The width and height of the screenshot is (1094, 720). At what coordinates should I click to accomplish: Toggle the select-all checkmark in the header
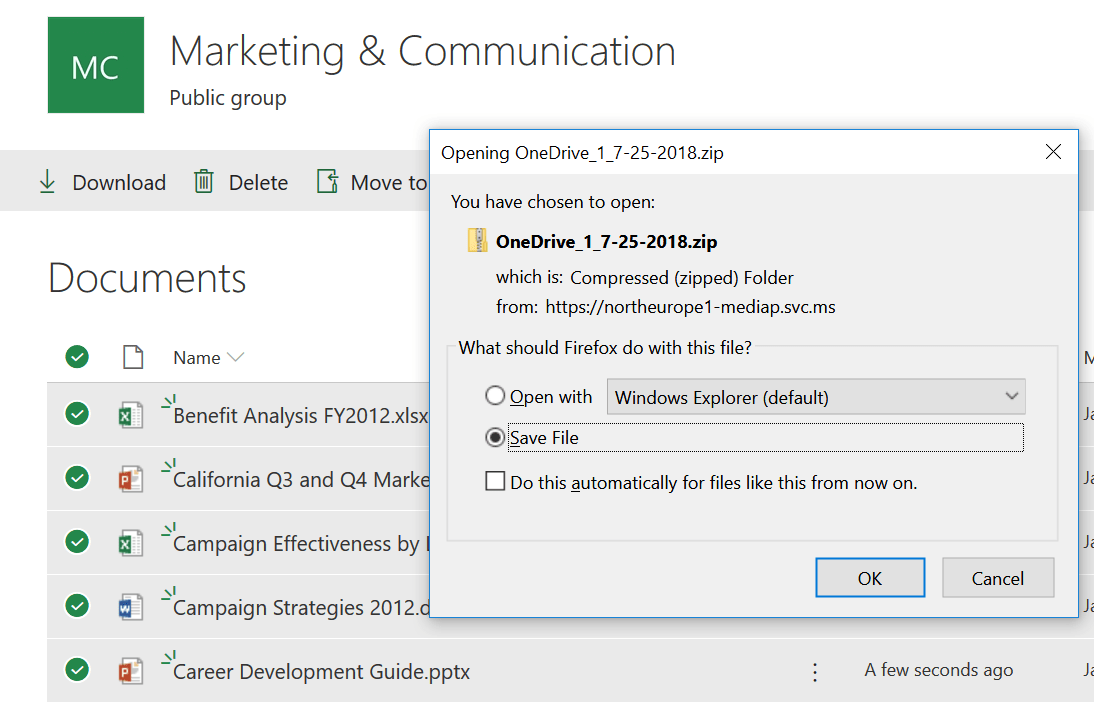(77, 357)
